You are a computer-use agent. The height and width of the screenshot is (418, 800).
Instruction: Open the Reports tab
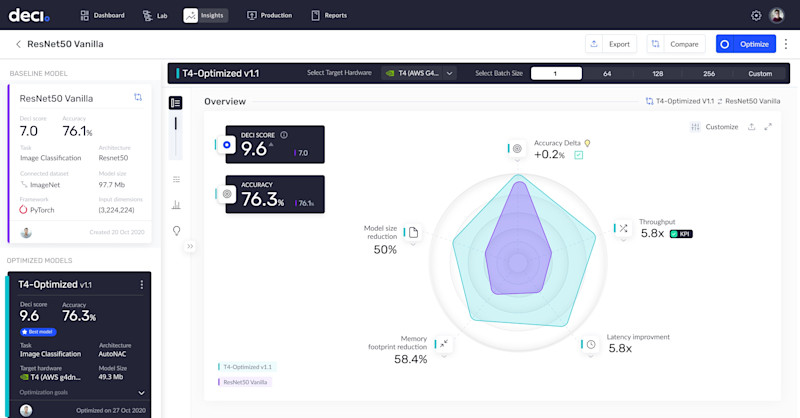click(329, 15)
